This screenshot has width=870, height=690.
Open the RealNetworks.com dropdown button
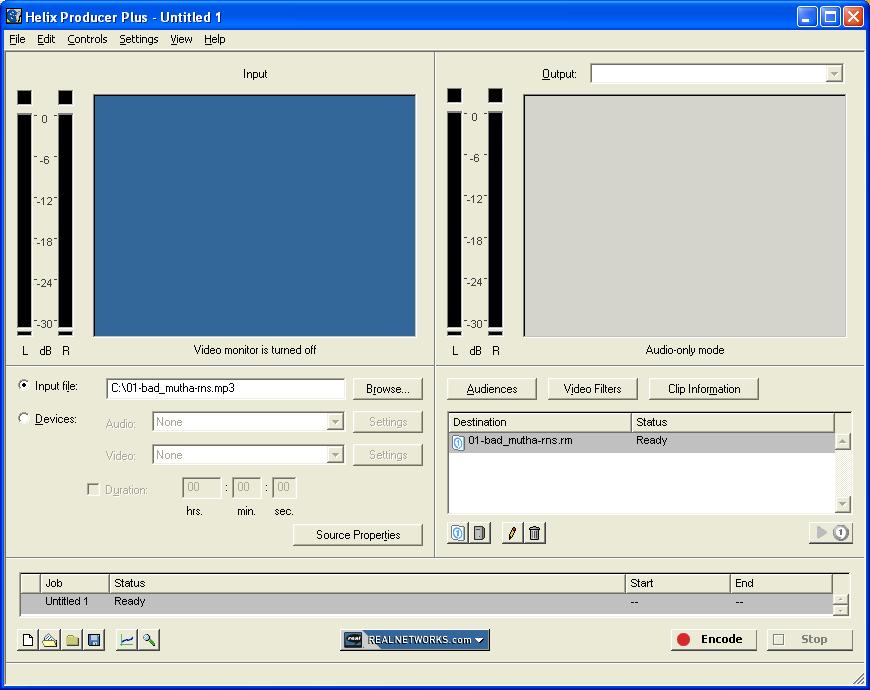click(x=415, y=640)
